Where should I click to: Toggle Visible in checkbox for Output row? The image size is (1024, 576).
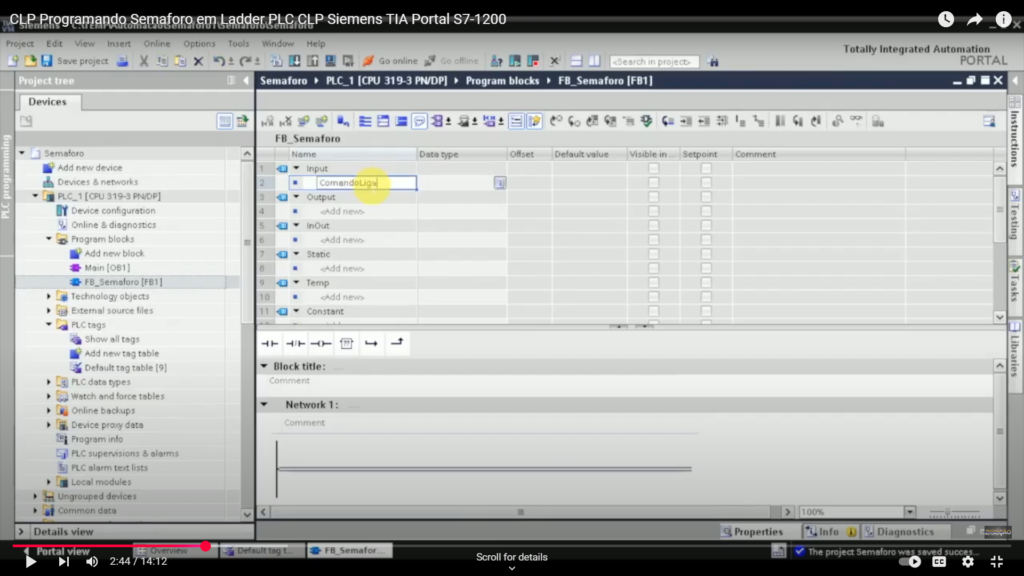click(653, 197)
